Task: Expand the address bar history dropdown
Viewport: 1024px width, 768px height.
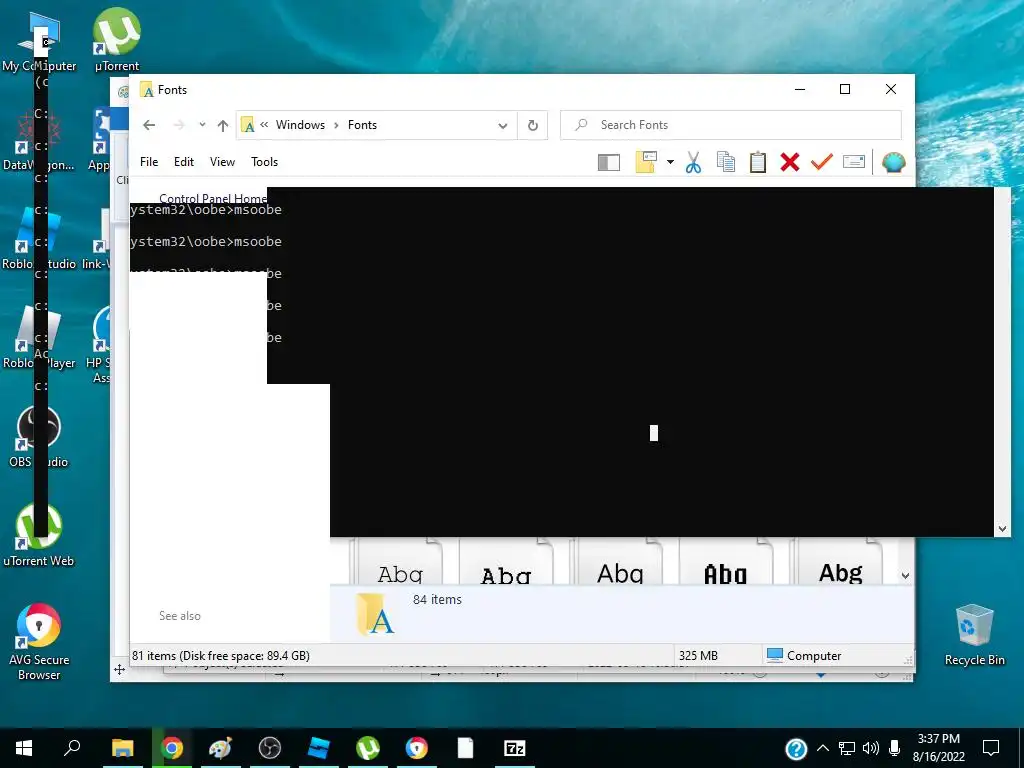Action: coord(503,125)
